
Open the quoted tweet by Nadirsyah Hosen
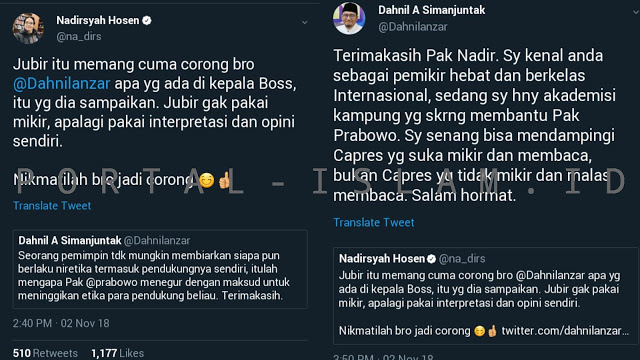486,296
